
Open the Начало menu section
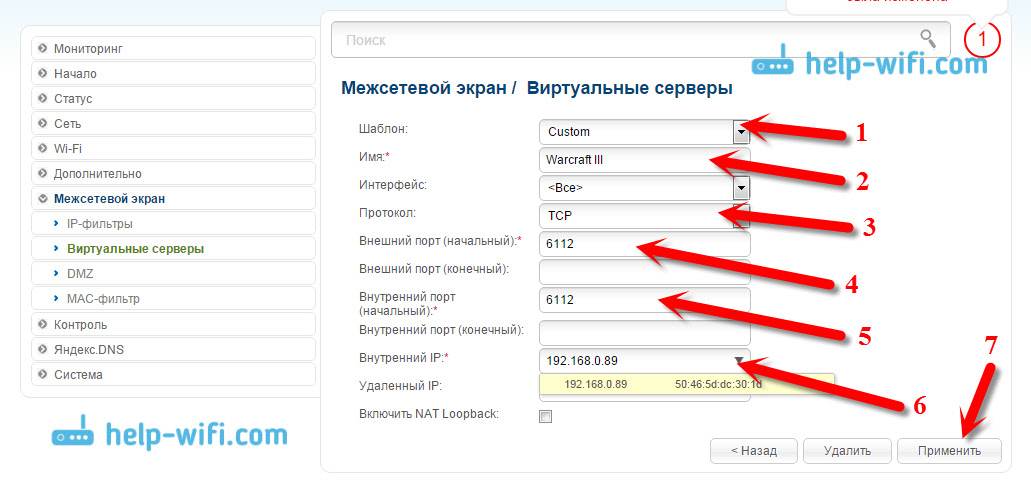click(x=174, y=73)
